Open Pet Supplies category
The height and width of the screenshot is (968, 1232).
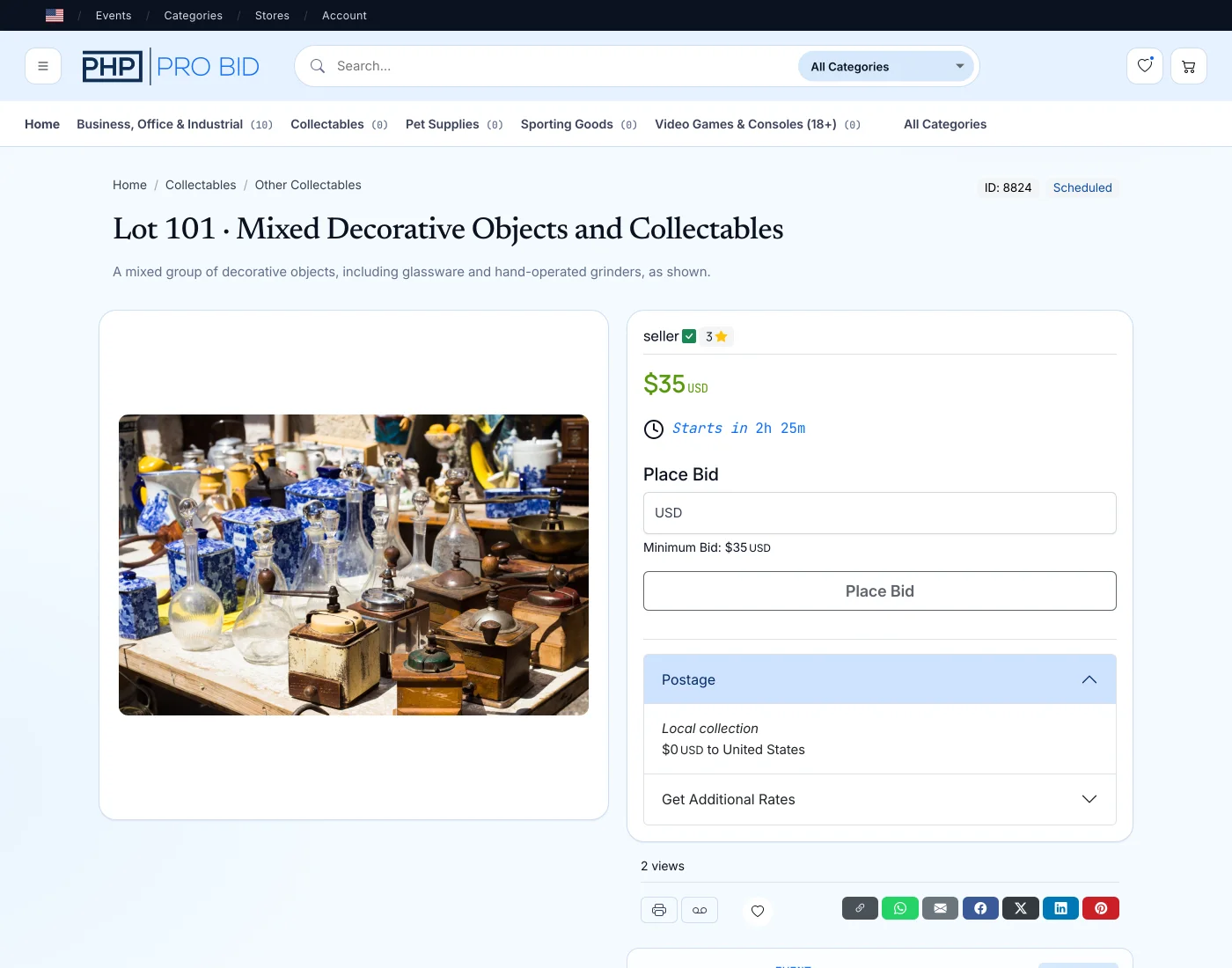(454, 124)
